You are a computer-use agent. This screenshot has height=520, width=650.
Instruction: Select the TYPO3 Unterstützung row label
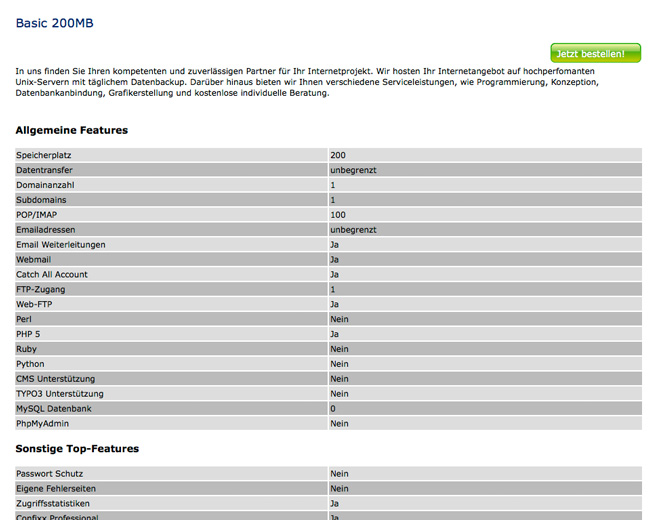click(x=60, y=394)
